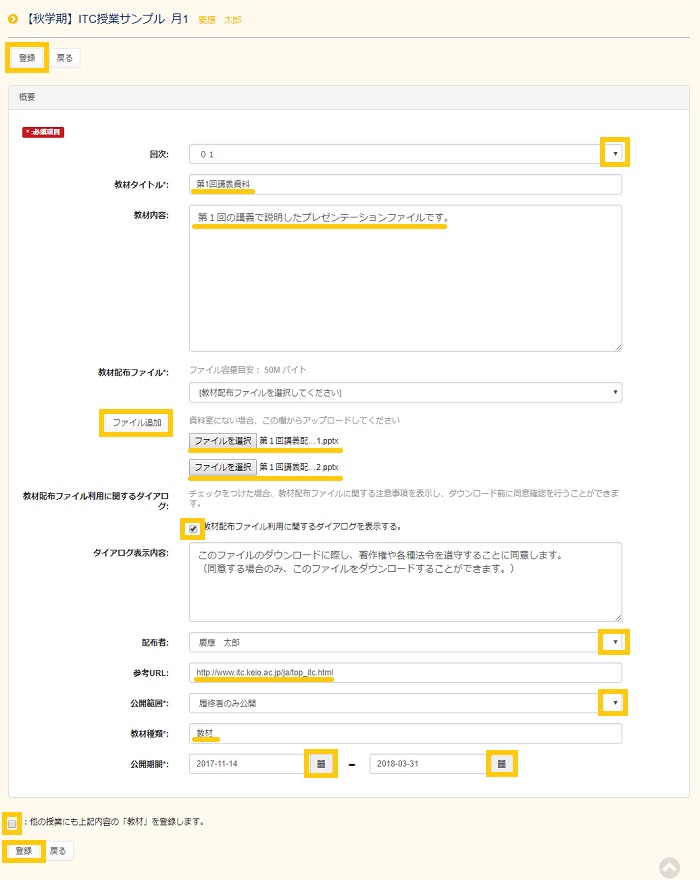Click the top 登録 button
Screen dimensions: 700x880
click(27, 58)
